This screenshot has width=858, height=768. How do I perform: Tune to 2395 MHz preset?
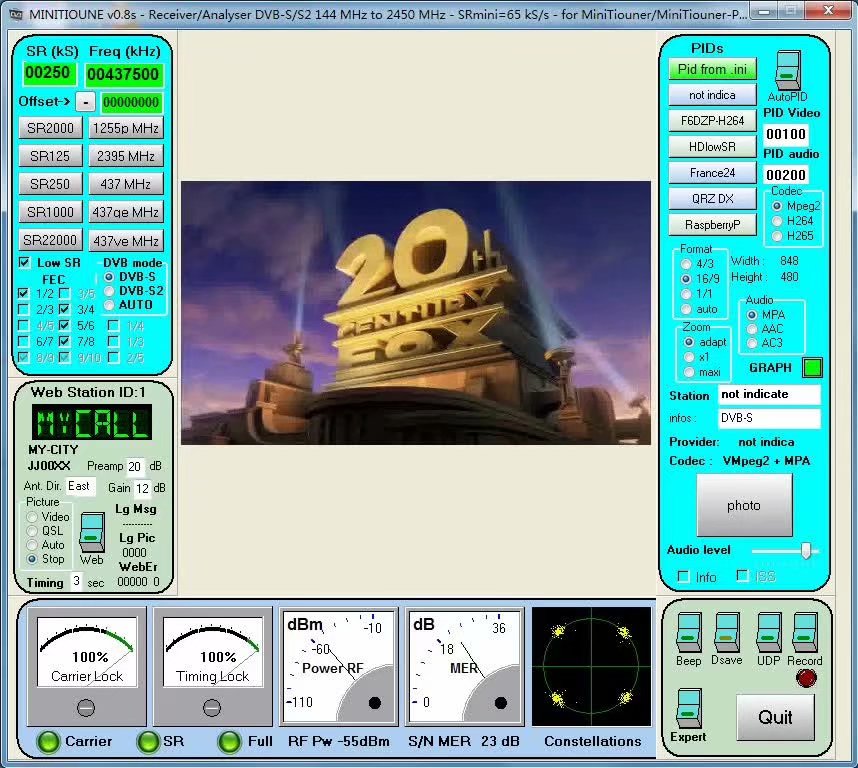[126, 156]
